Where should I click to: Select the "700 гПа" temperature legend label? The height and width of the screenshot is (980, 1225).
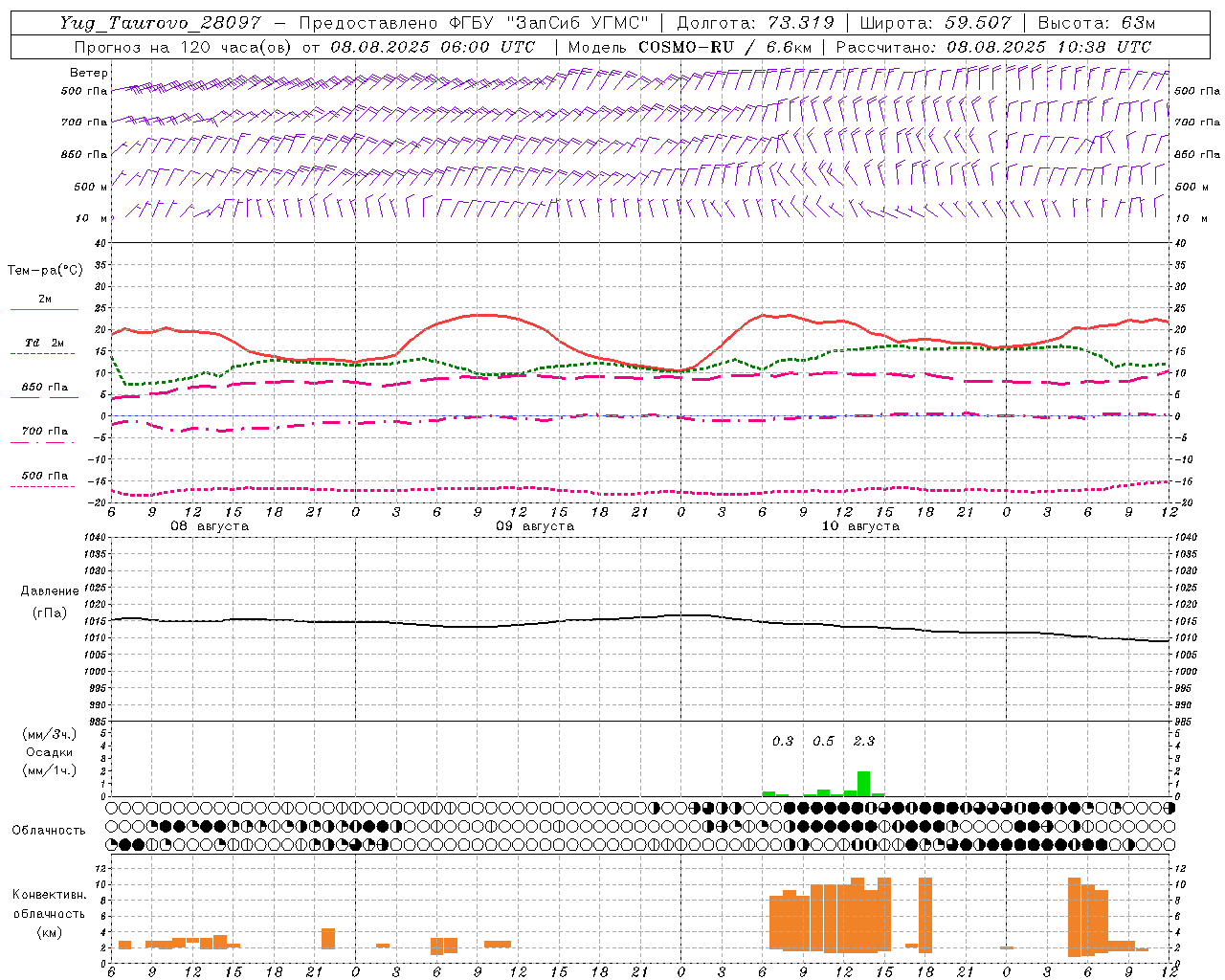tap(45, 432)
